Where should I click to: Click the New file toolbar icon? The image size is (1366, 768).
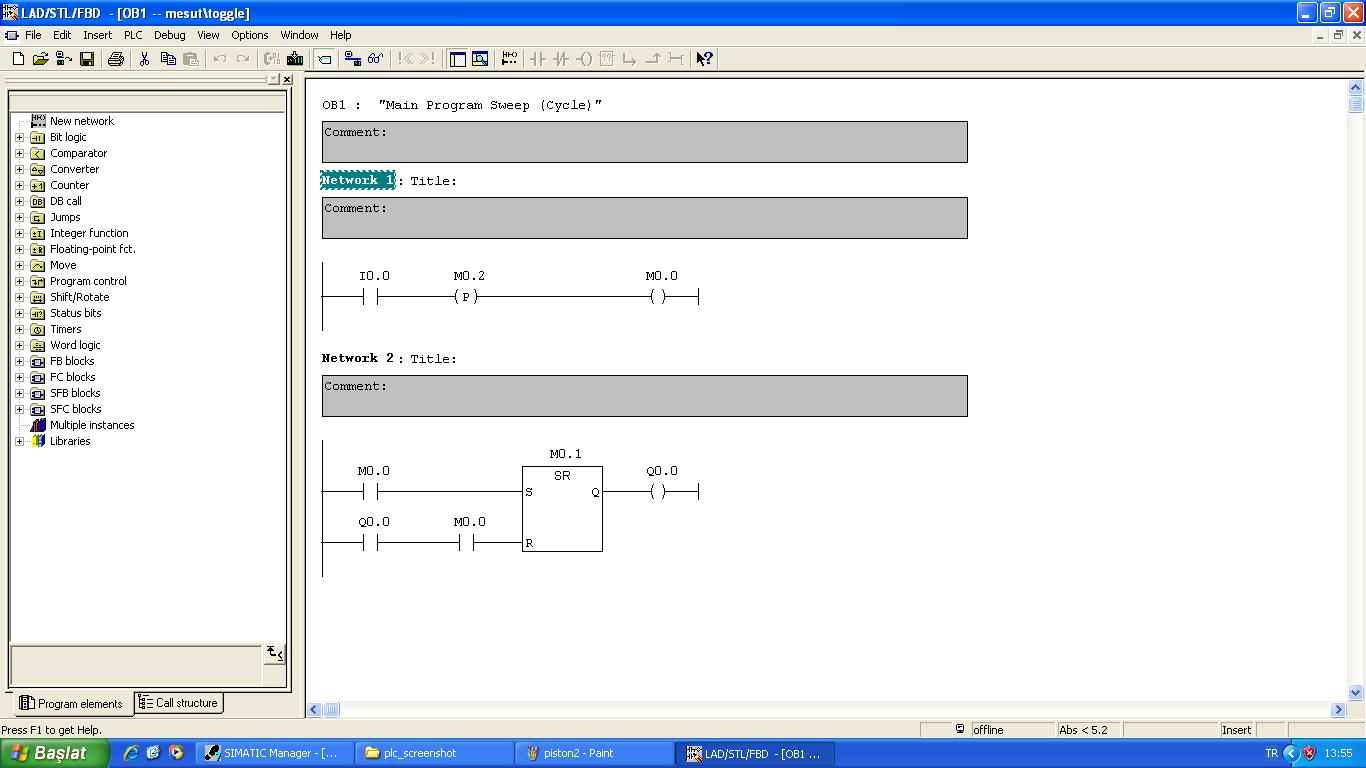click(18, 59)
